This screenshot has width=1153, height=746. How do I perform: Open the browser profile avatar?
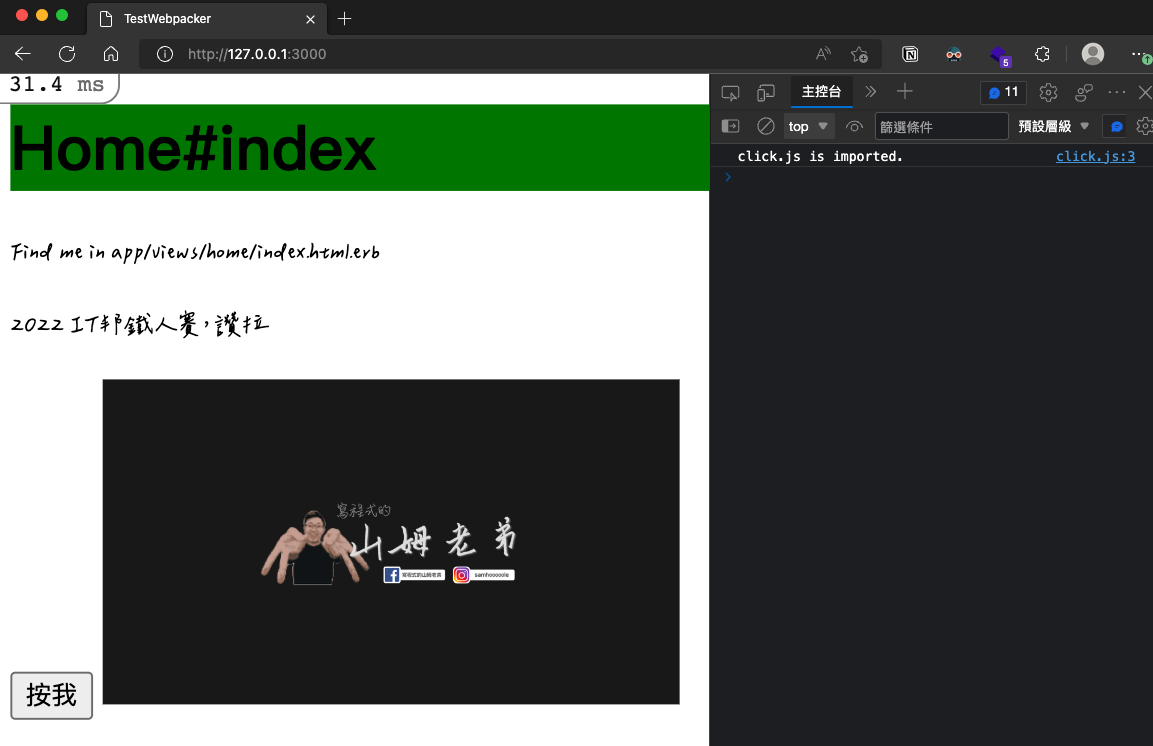1093,54
